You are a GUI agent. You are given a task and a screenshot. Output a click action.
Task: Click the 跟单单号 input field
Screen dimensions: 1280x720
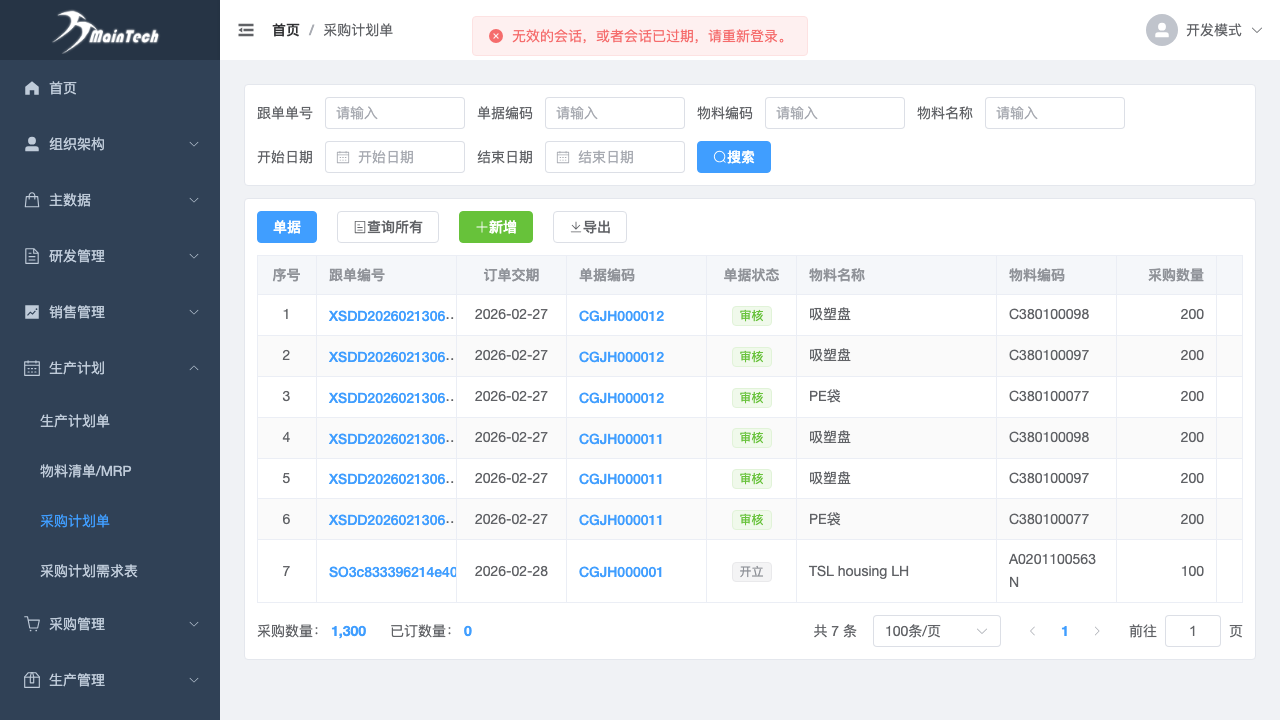pyautogui.click(x=394, y=113)
